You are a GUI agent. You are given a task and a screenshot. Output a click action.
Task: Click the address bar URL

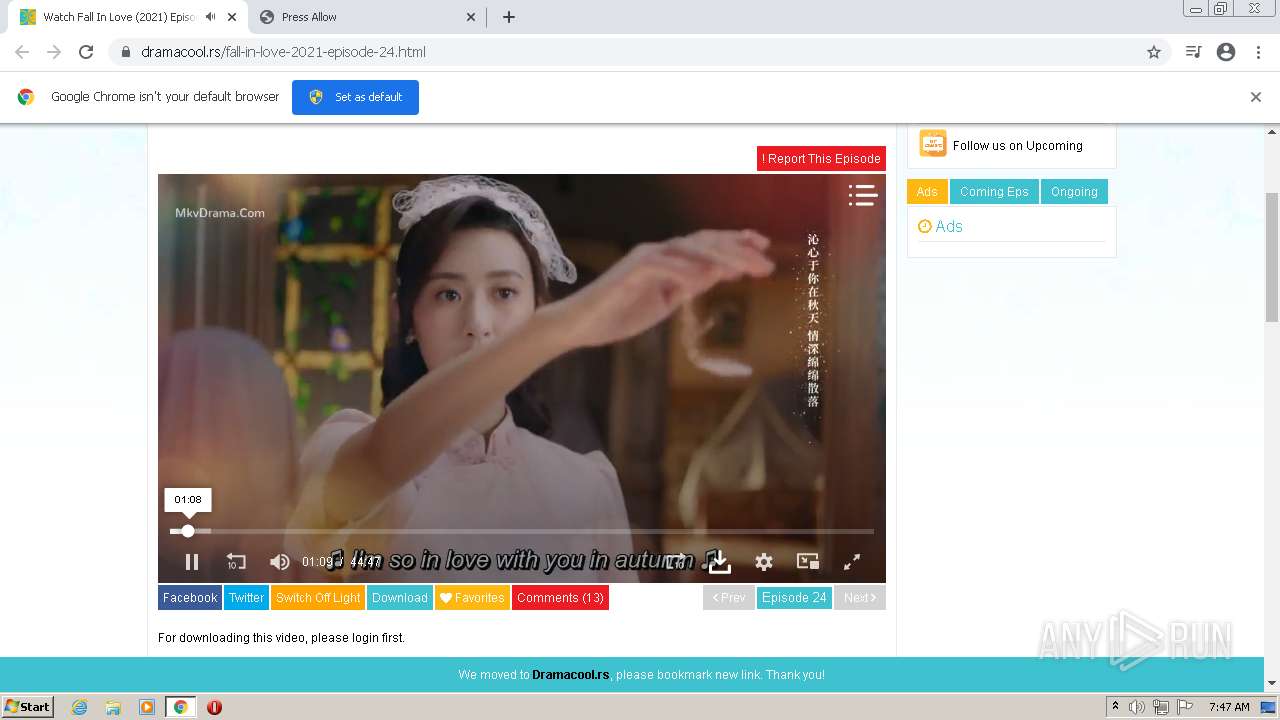tap(283, 52)
